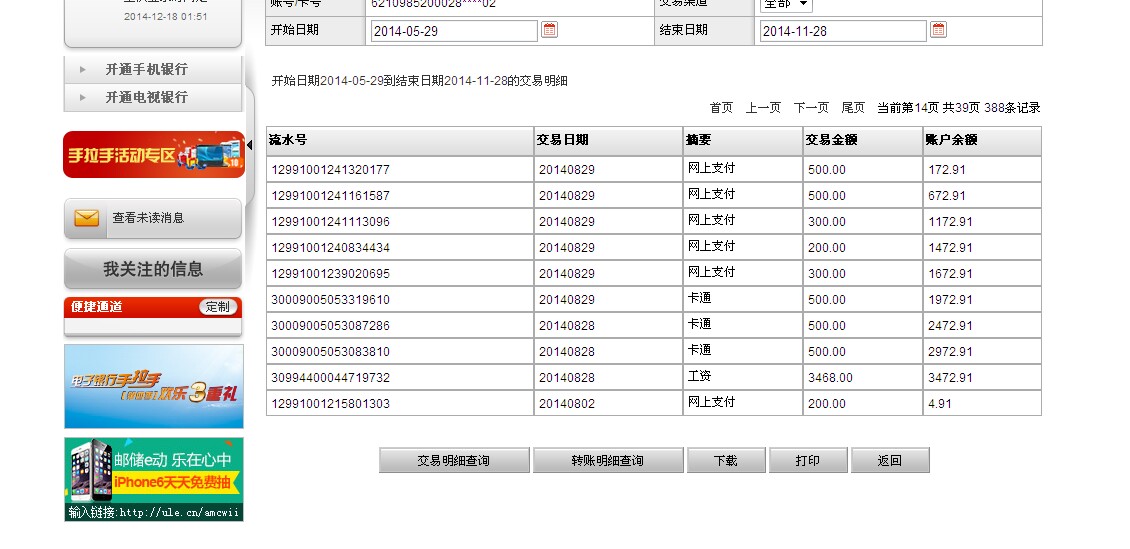Click the 定制 button in 便捷通道
Image resolution: width=1130 pixels, height=549 pixels.
[x=218, y=307]
